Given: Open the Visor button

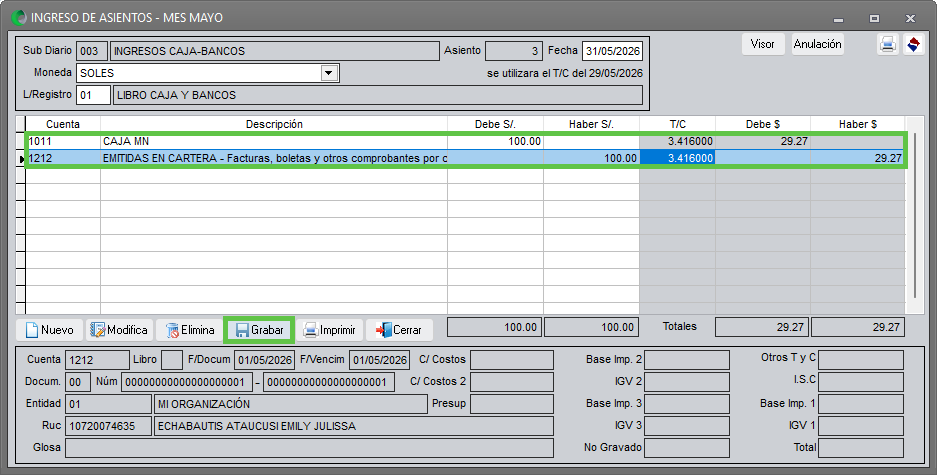Looking at the screenshot, I should click(x=763, y=44).
